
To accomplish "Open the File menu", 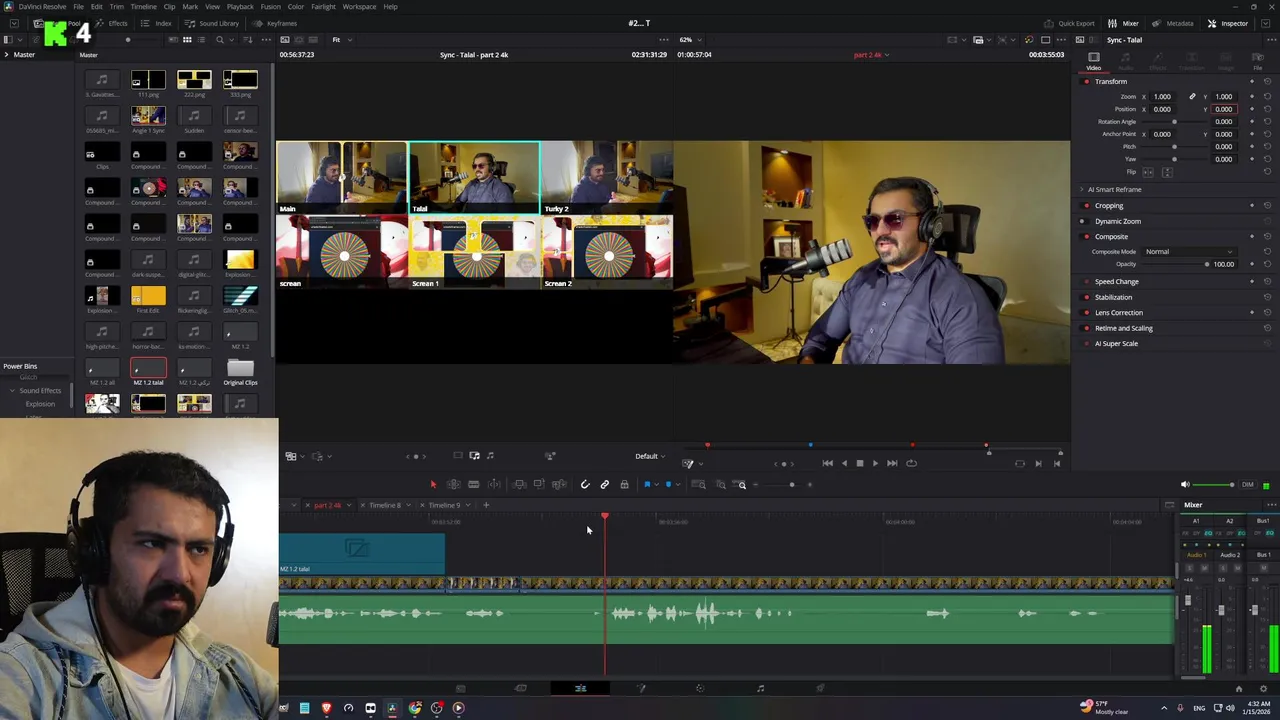I will coord(78,7).
